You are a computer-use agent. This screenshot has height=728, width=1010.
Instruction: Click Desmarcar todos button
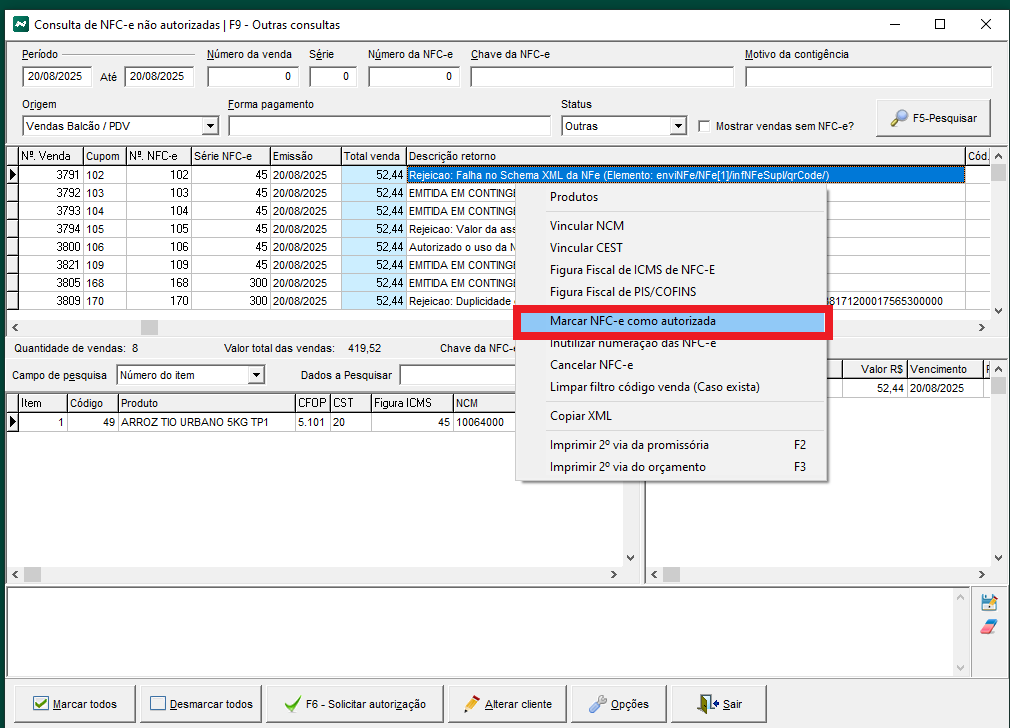(201, 704)
